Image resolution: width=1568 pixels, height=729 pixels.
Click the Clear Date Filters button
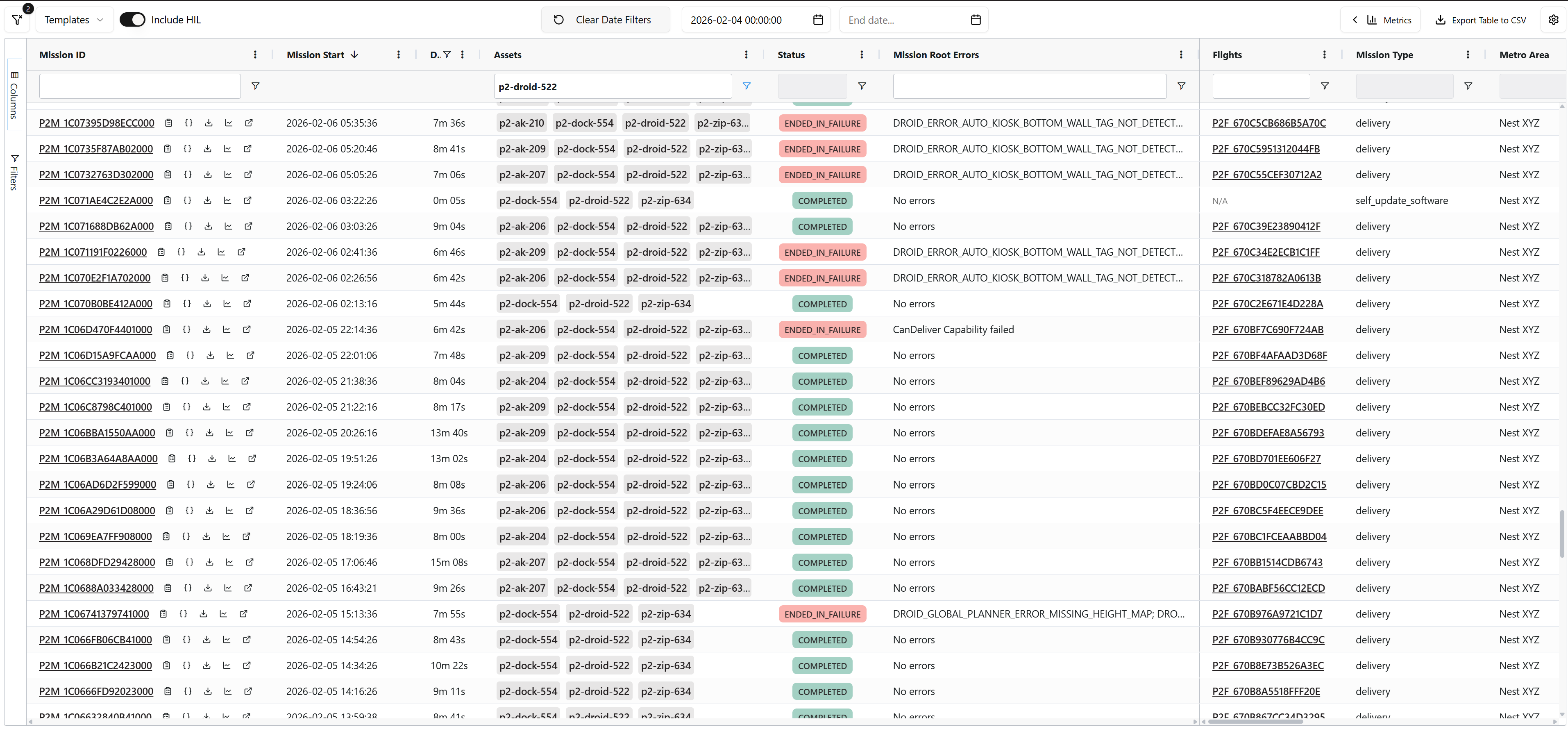[605, 20]
